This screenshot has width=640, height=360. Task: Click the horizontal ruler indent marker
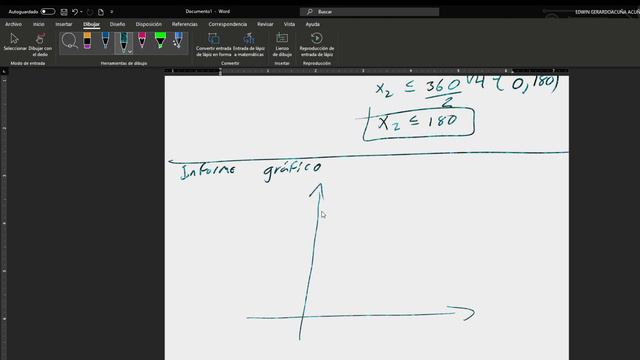220,72
